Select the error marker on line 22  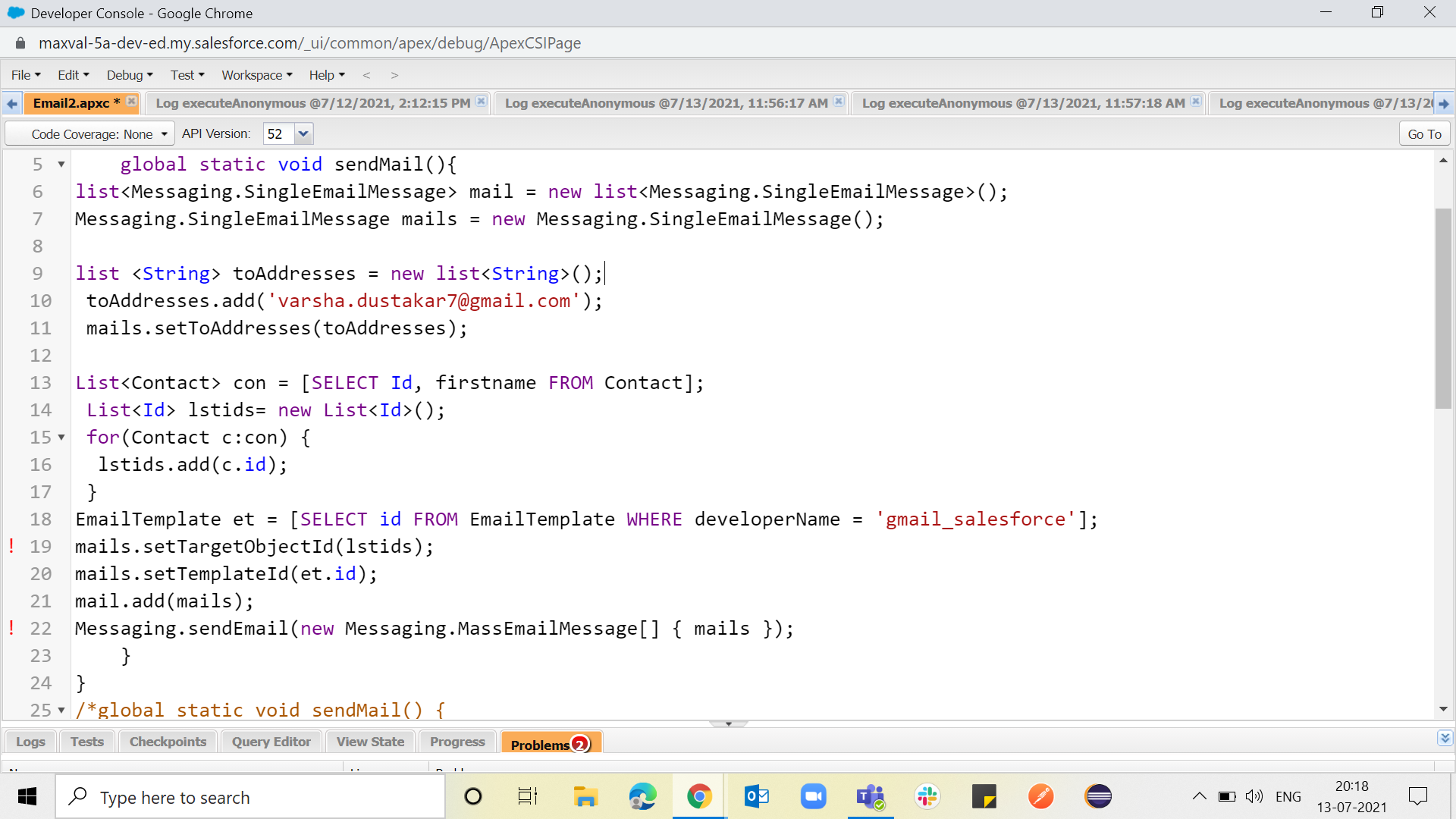pyautogui.click(x=11, y=628)
